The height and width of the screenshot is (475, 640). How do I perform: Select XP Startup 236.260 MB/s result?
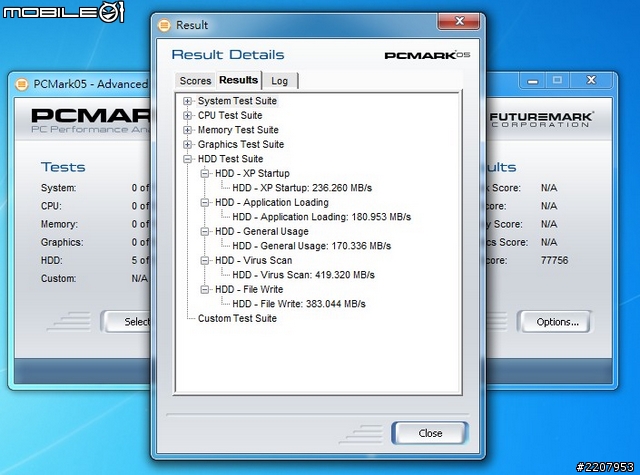point(302,188)
